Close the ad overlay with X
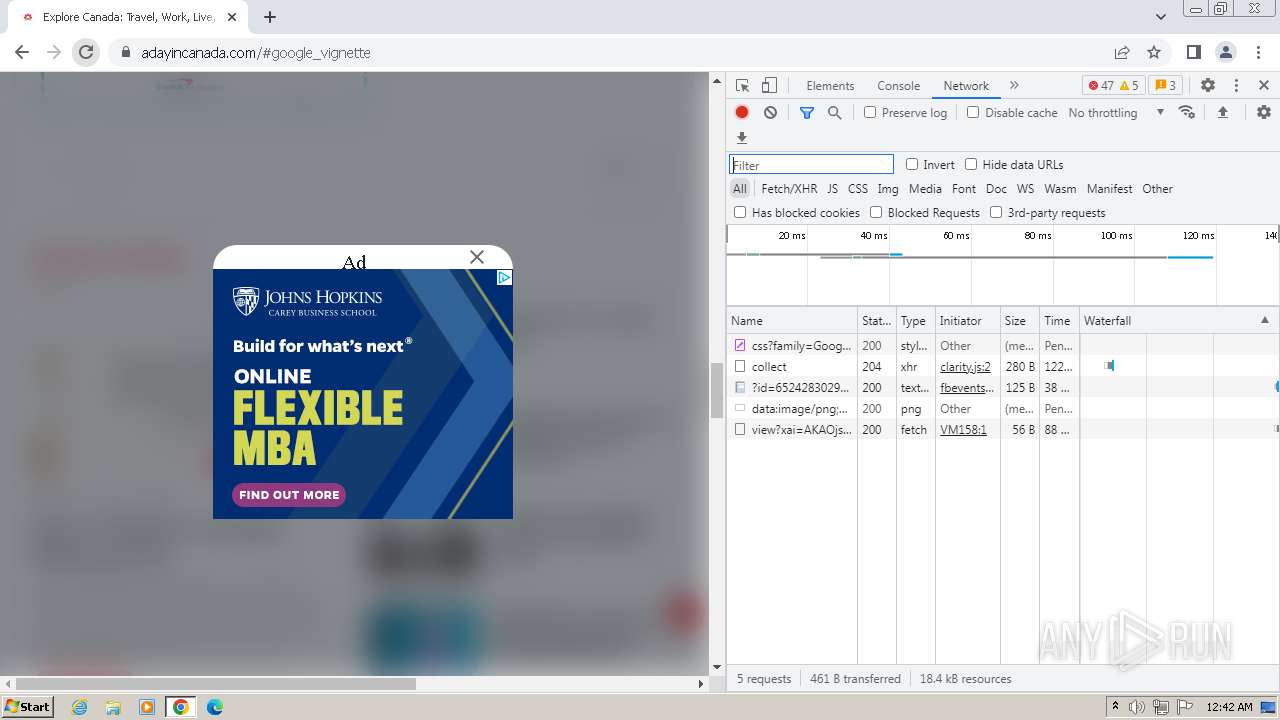1280x720 pixels. coord(477,257)
